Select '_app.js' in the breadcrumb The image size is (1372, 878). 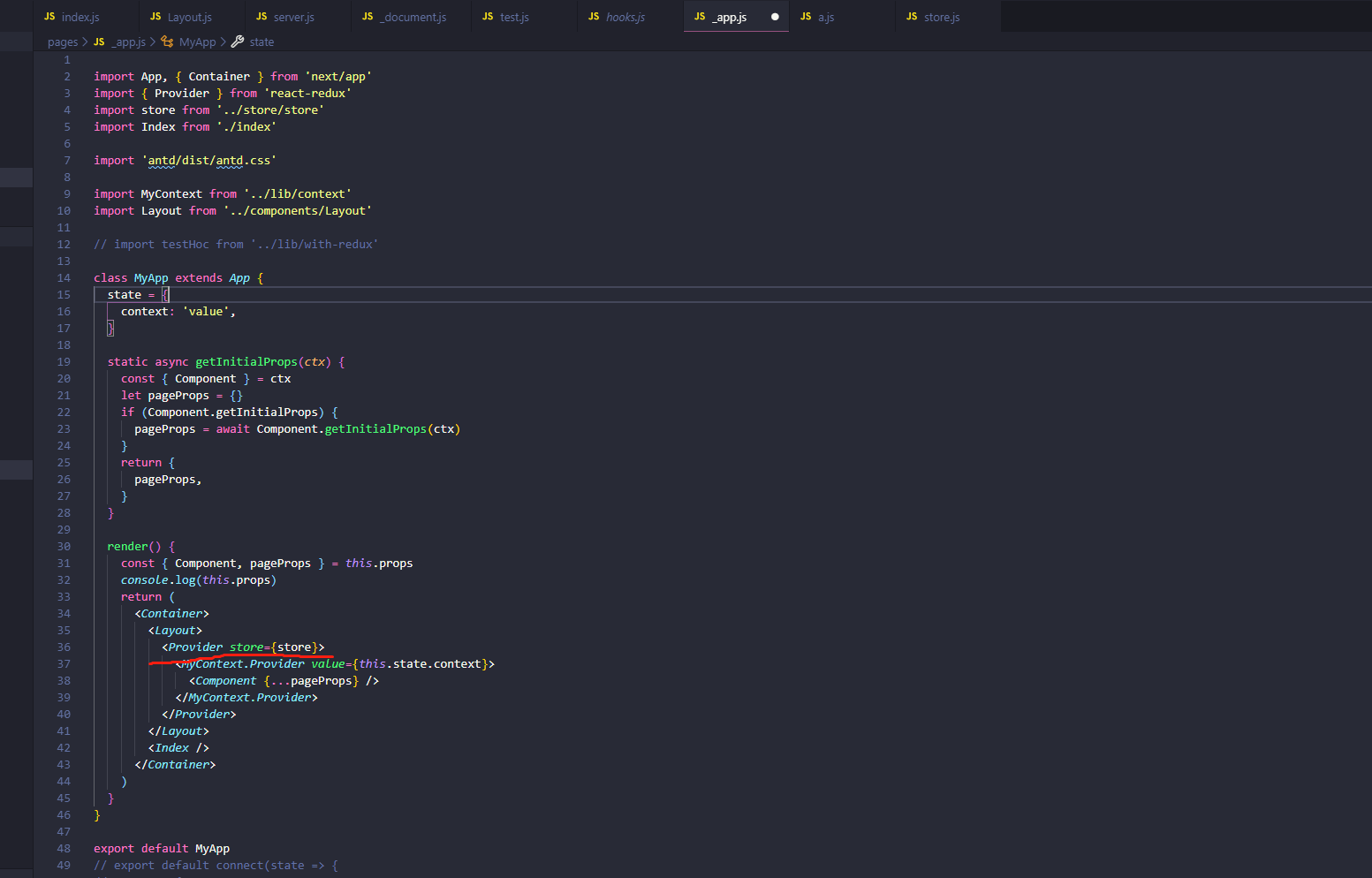pyautogui.click(x=128, y=42)
